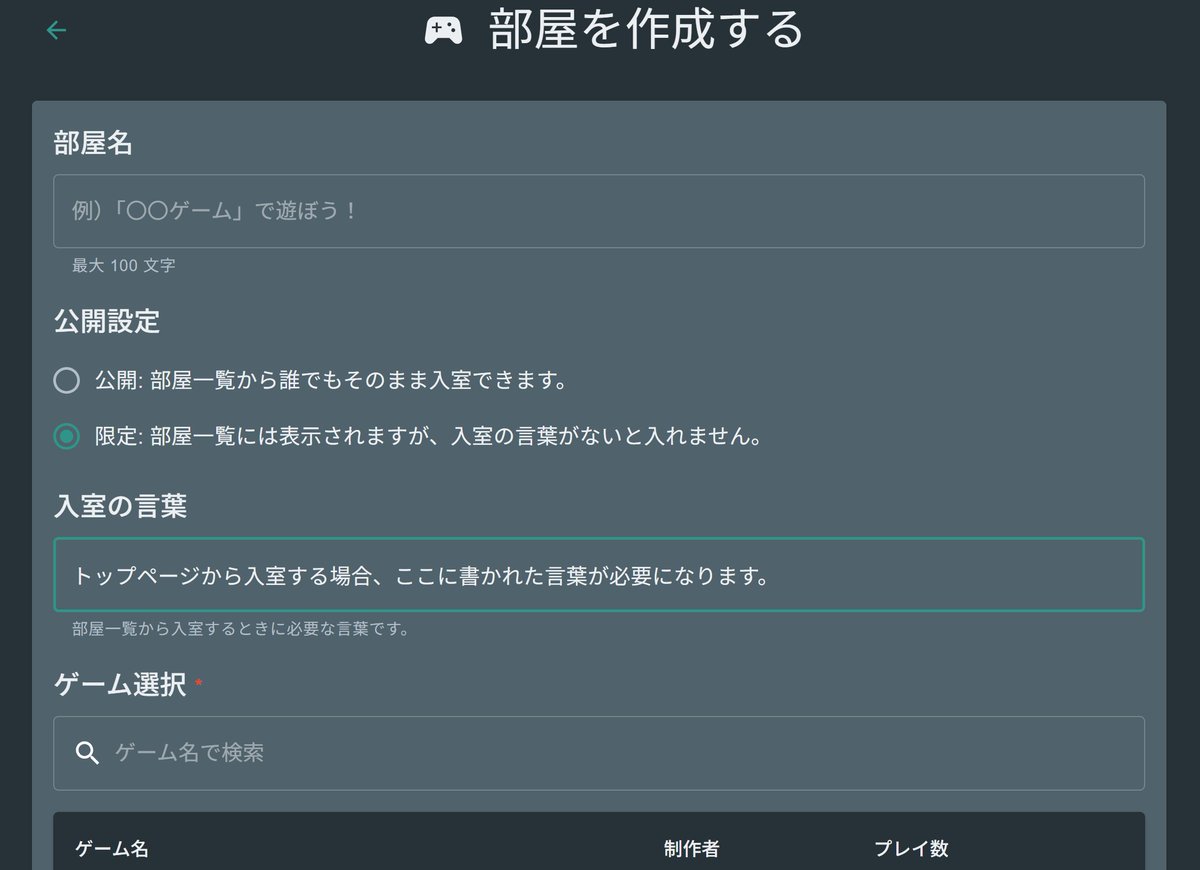Screen dimensions: 1200x870
Task: Click the 最大 100 文字 hint text
Action: pos(123,266)
